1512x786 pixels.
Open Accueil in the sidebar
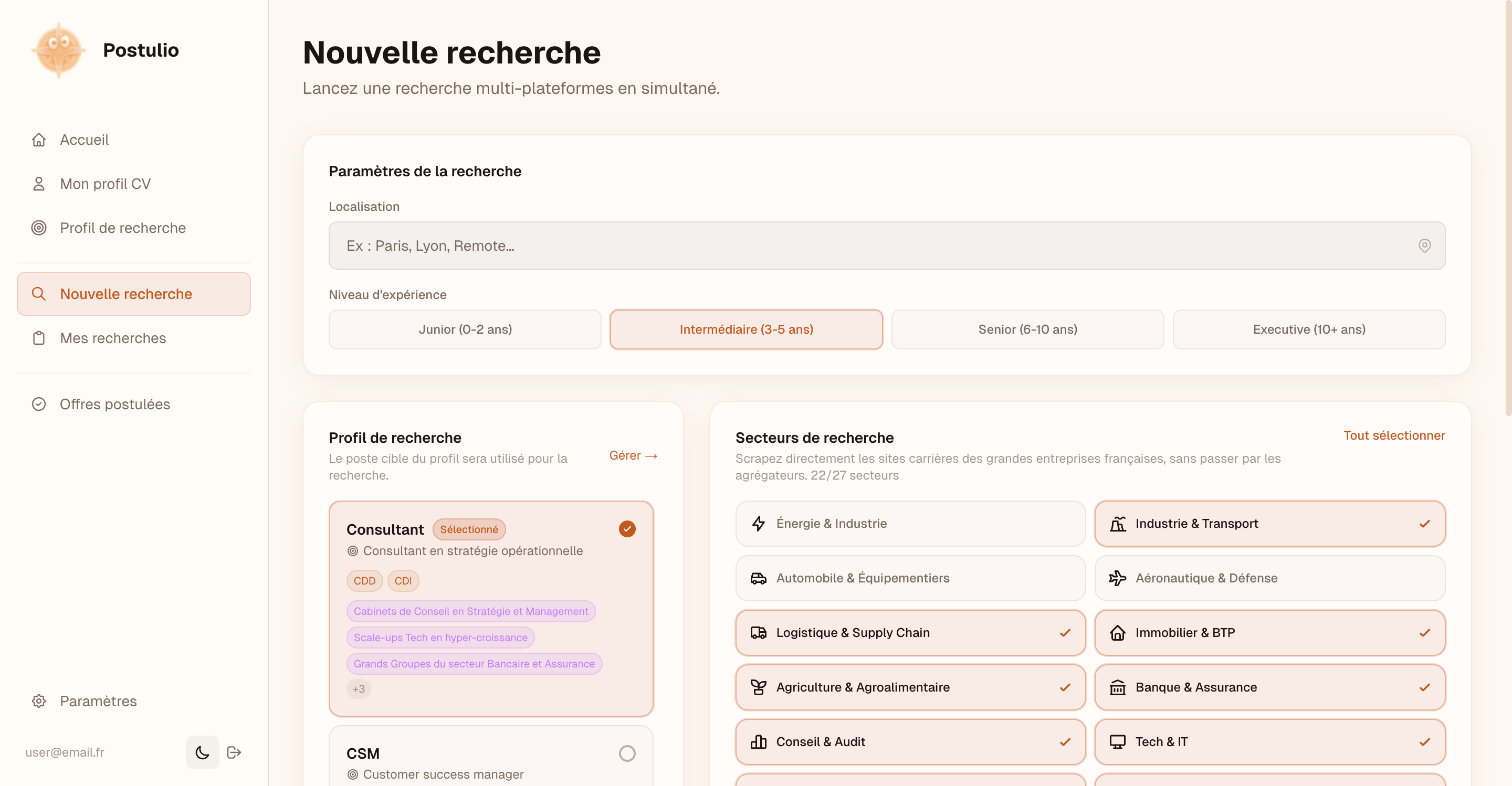(134, 140)
